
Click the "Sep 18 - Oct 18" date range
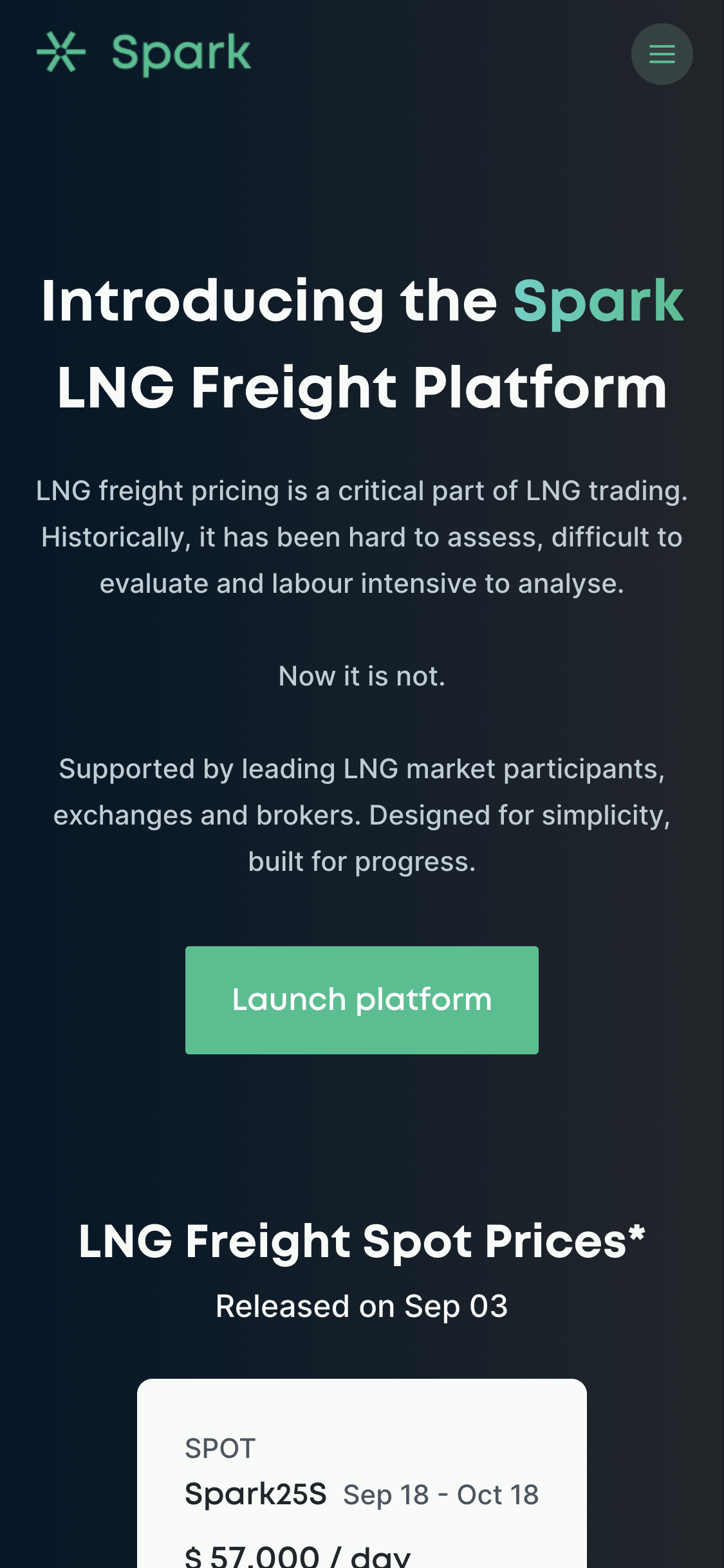[441, 1495]
